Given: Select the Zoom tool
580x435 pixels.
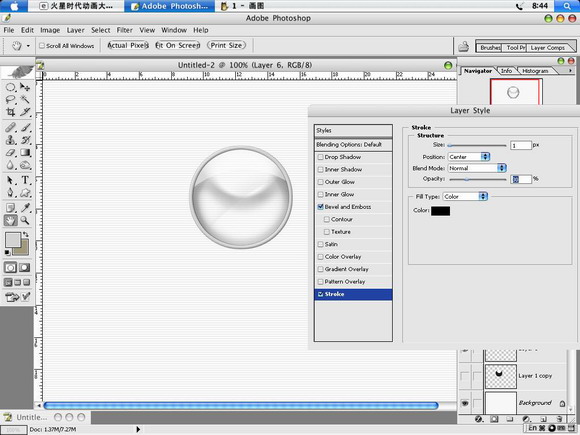Looking at the screenshot, I should [x=25, y=220].
